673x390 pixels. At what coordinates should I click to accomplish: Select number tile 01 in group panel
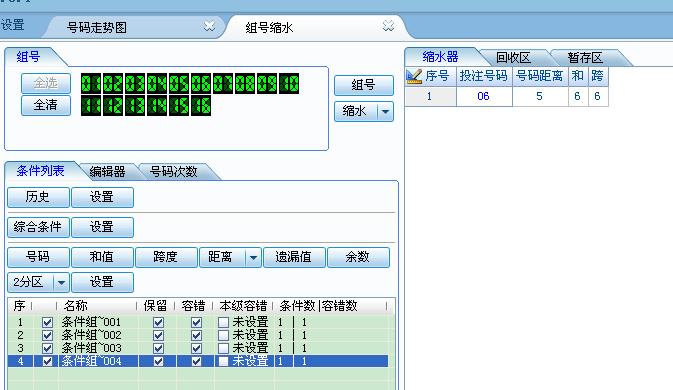pos(91,83)
